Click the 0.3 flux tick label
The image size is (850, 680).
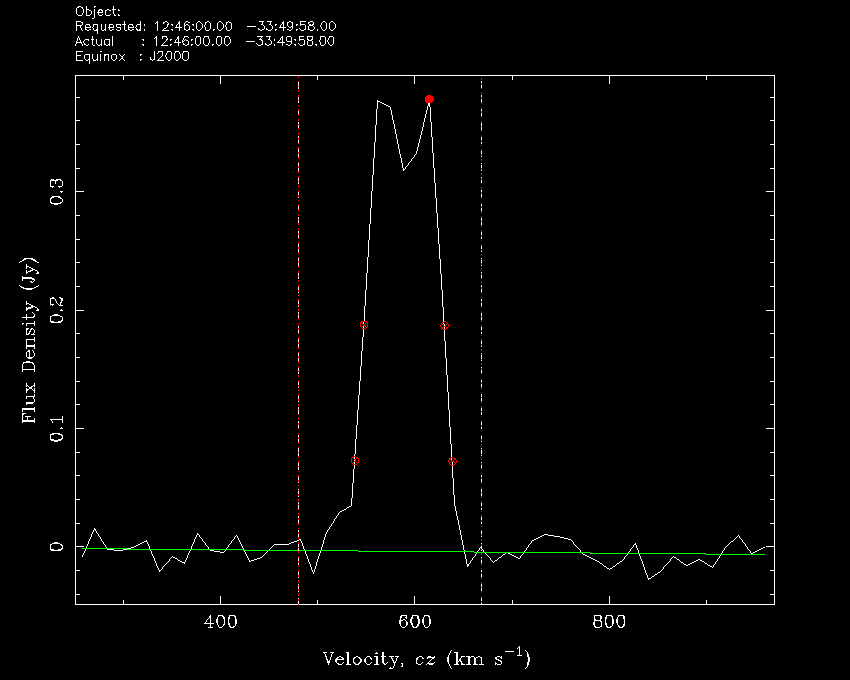pos(57,191)
